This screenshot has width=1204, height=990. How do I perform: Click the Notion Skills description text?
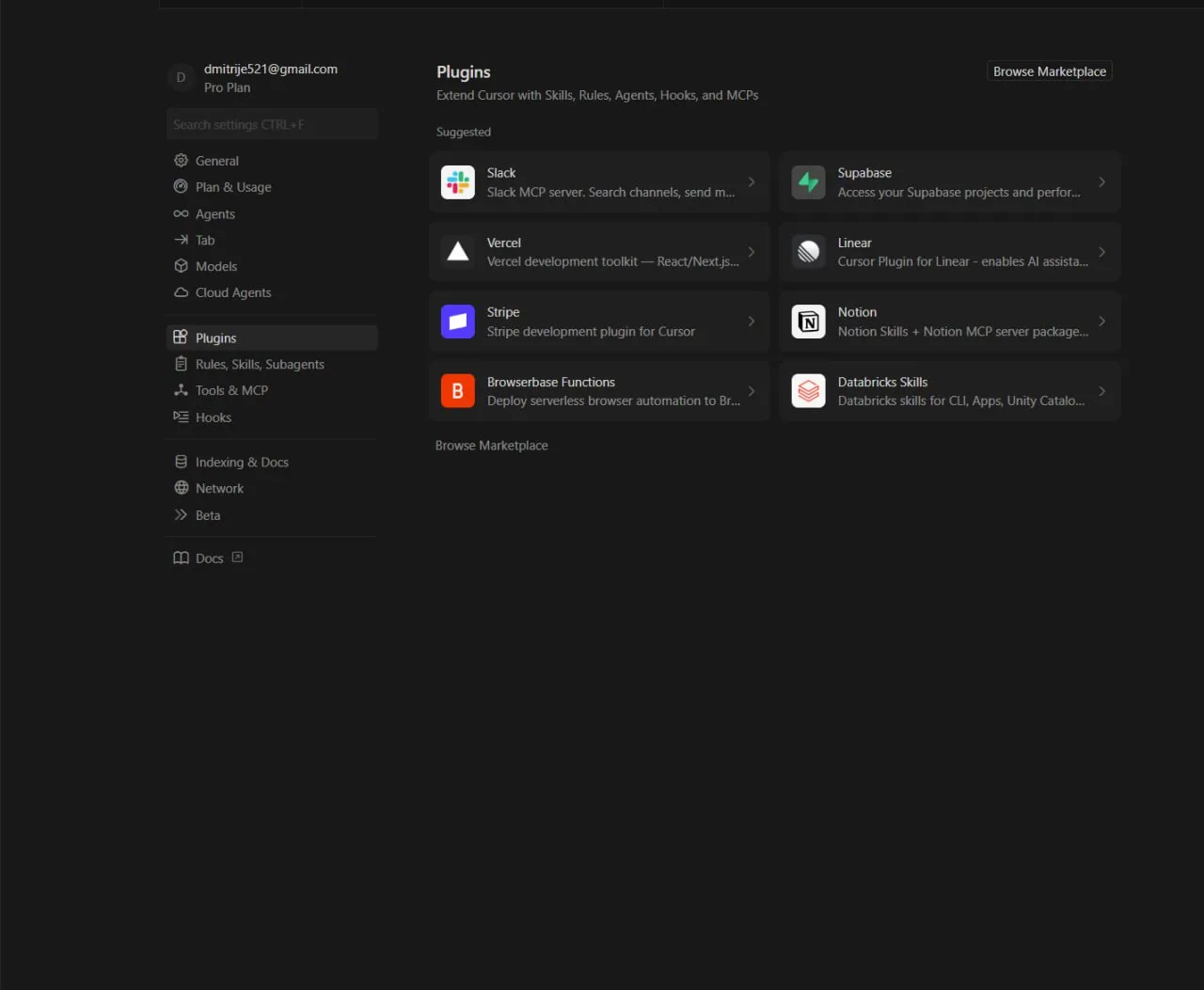point(963,331)
